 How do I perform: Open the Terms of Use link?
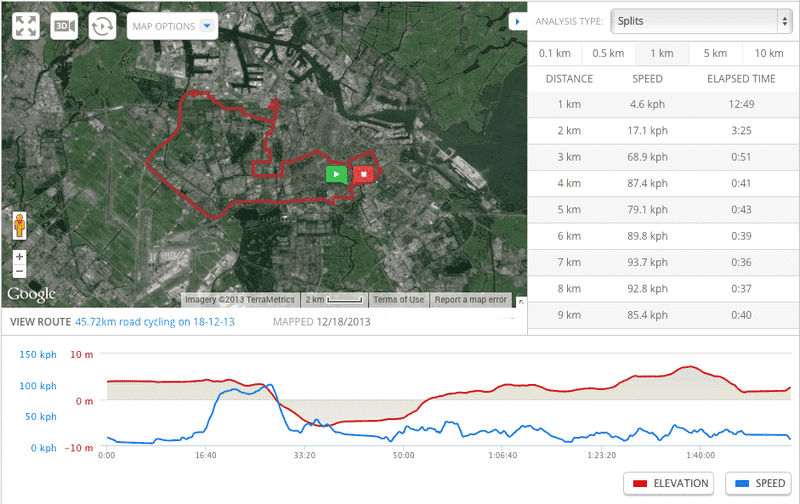click(398, 300)
